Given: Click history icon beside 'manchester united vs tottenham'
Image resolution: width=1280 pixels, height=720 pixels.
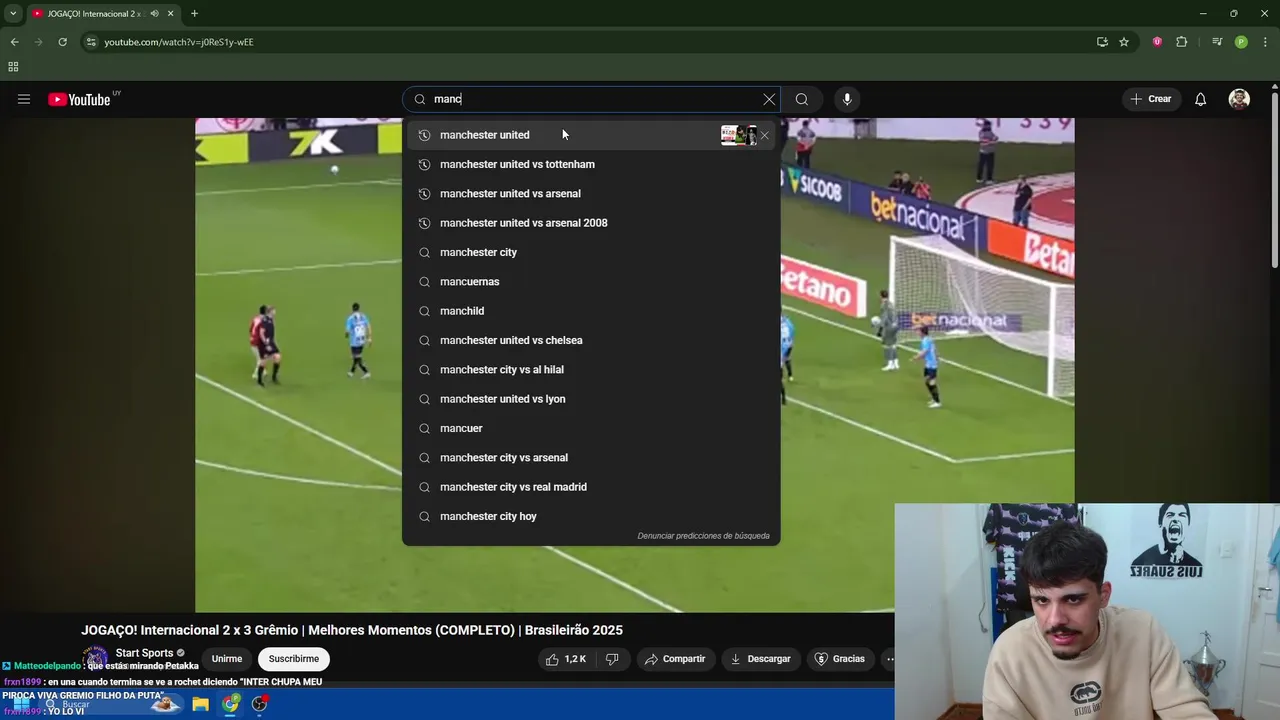Looking at the screenshot, I should (x=424, y=164).
